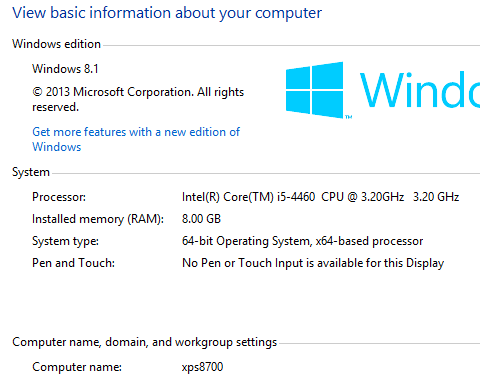Click the 'Installed memory (RAM):' label

coord(98,219)
